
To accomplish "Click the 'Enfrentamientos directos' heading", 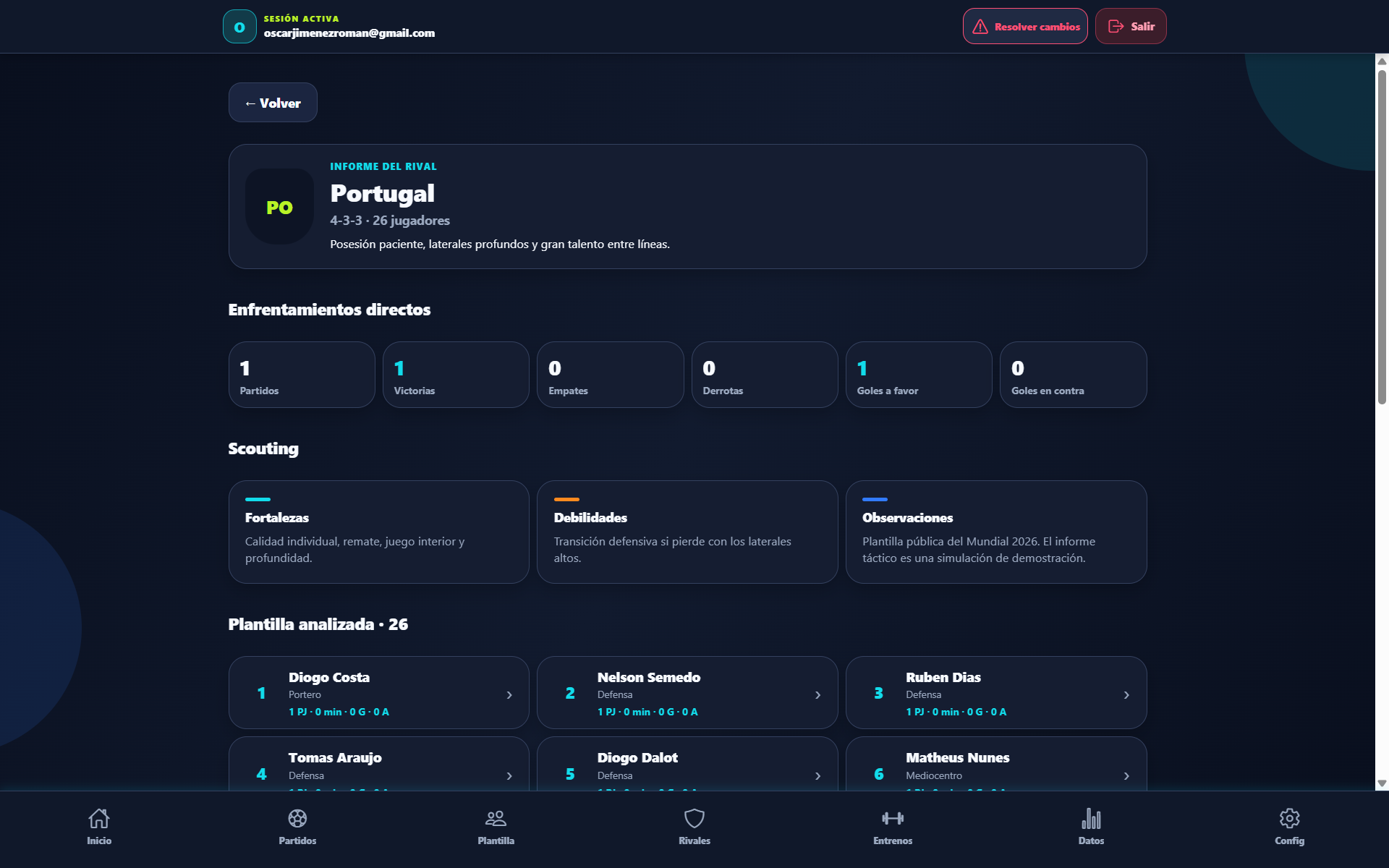I will [329, 310].
